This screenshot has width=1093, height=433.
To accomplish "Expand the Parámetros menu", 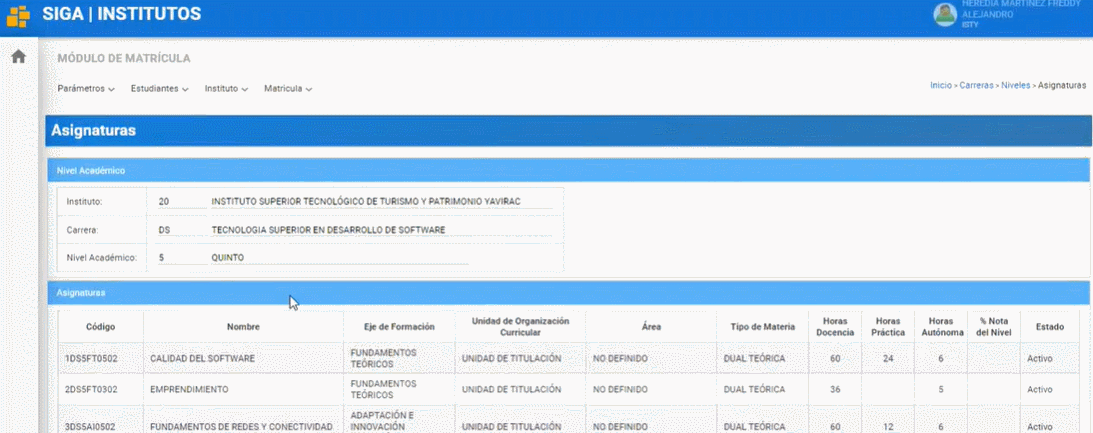I will coord(86,89).
